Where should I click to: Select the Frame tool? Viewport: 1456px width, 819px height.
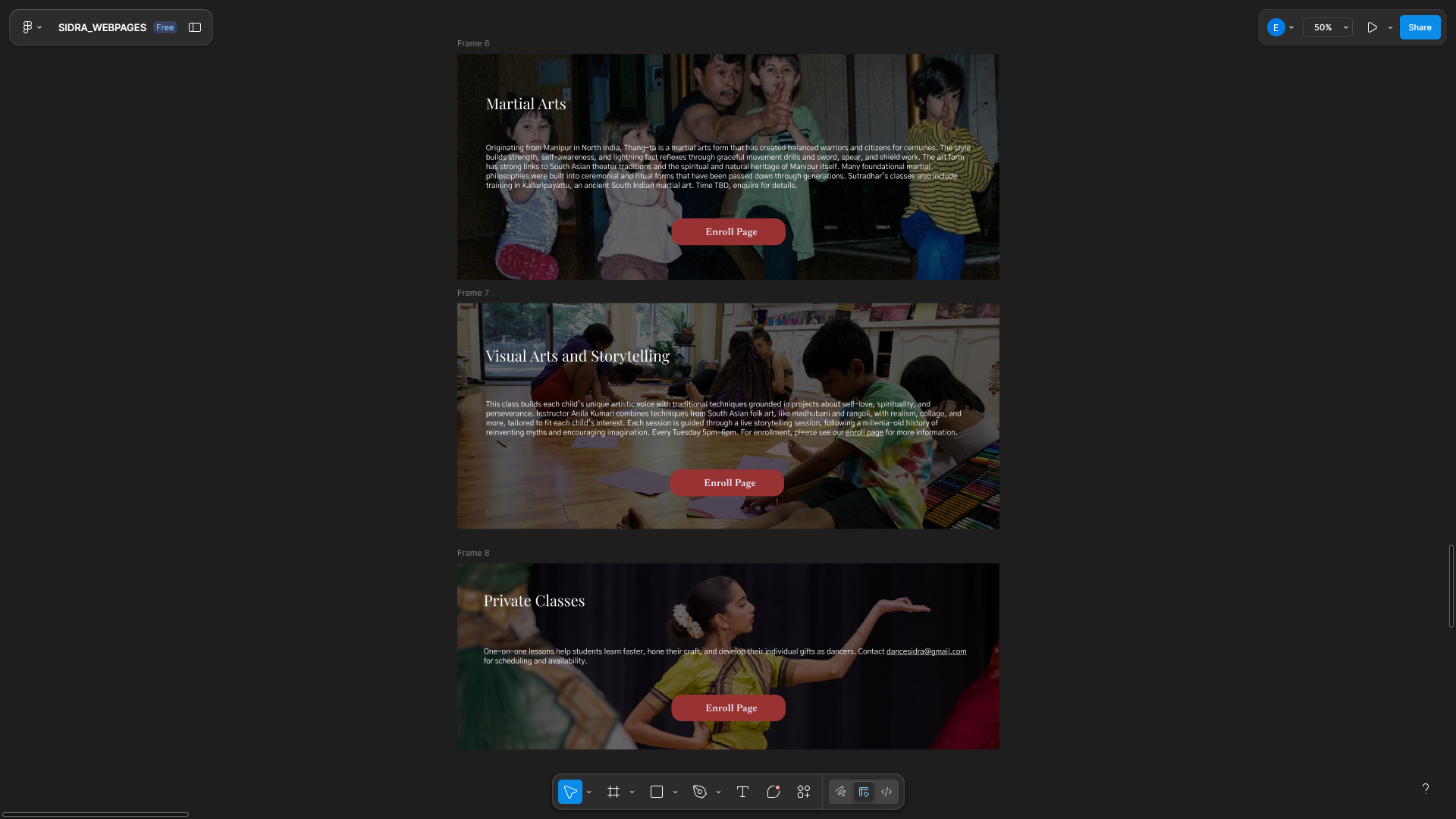coord(613,792)
